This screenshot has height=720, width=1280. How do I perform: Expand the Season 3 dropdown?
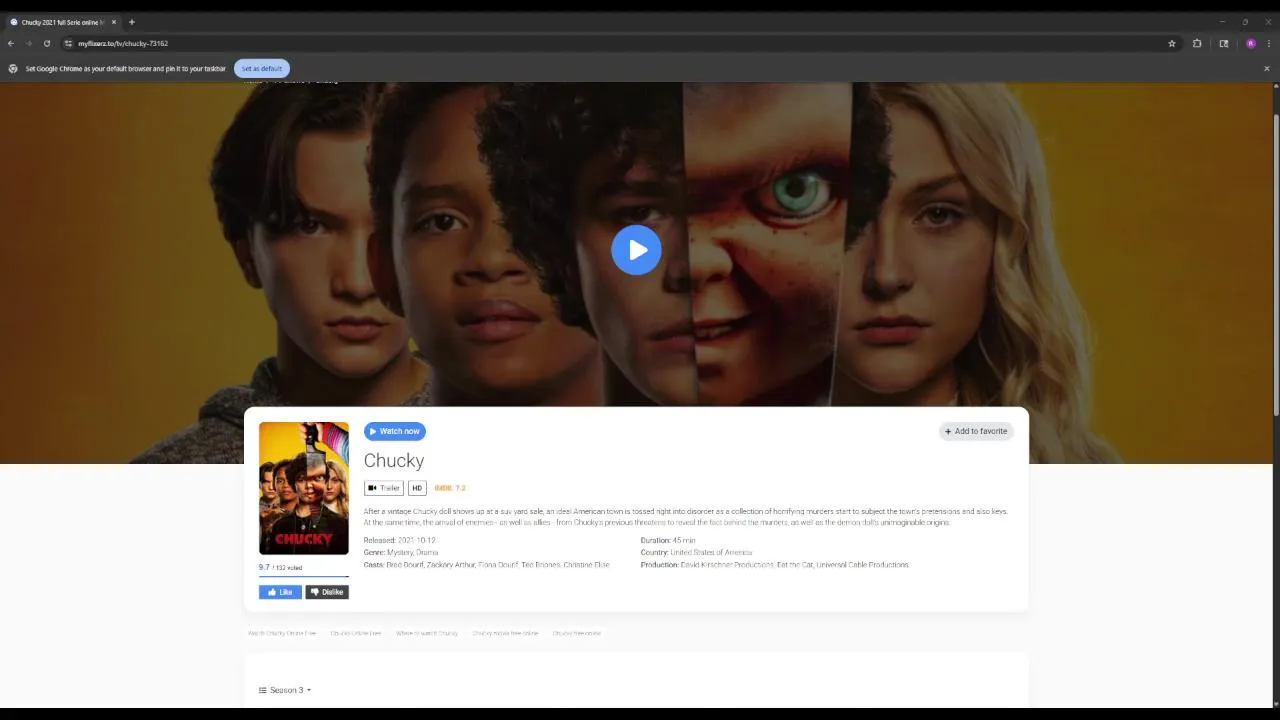[x=285, y=690]
